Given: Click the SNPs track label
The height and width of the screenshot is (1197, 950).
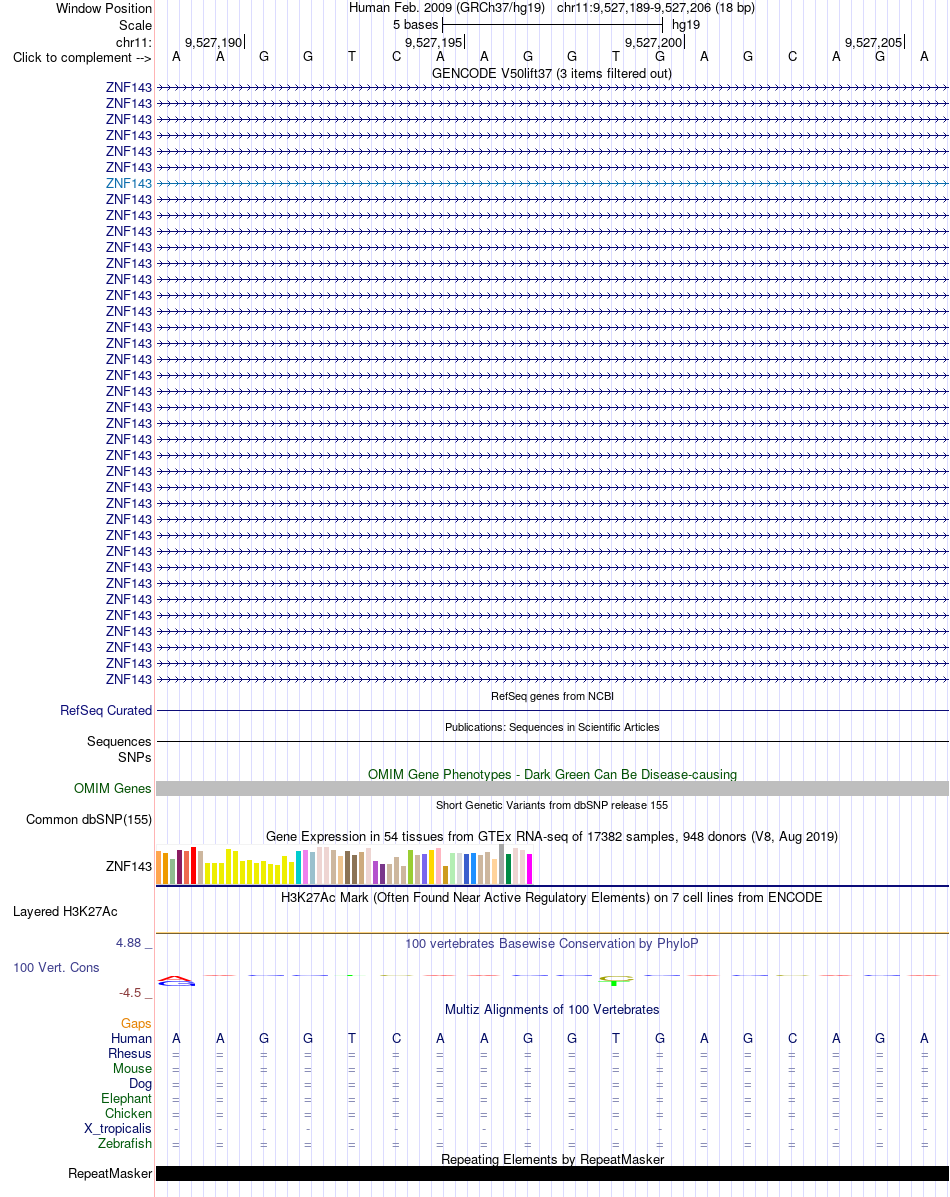Looking at the screenshot, I should tap(134, 757).
